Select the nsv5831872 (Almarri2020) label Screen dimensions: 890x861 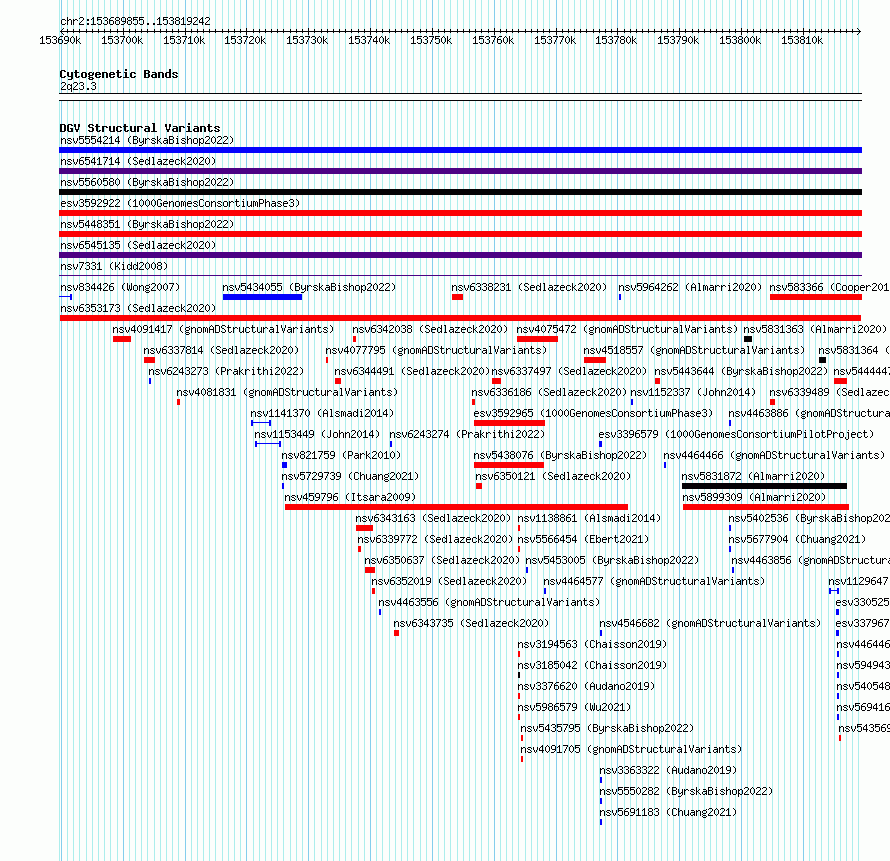pyautogui.click(x=753, y=476)
